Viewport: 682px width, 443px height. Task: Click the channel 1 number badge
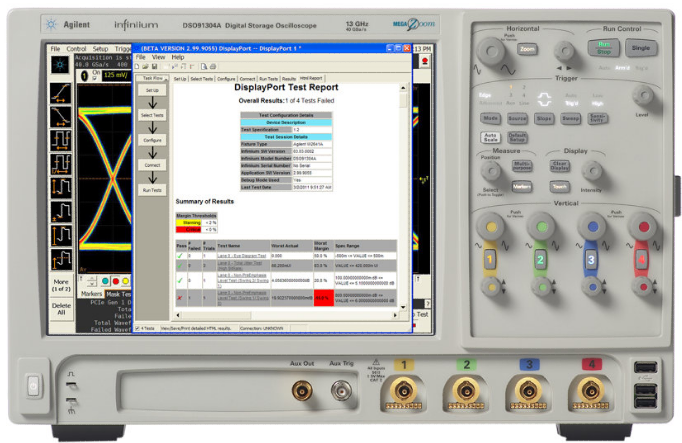click(x=84, y=76)
